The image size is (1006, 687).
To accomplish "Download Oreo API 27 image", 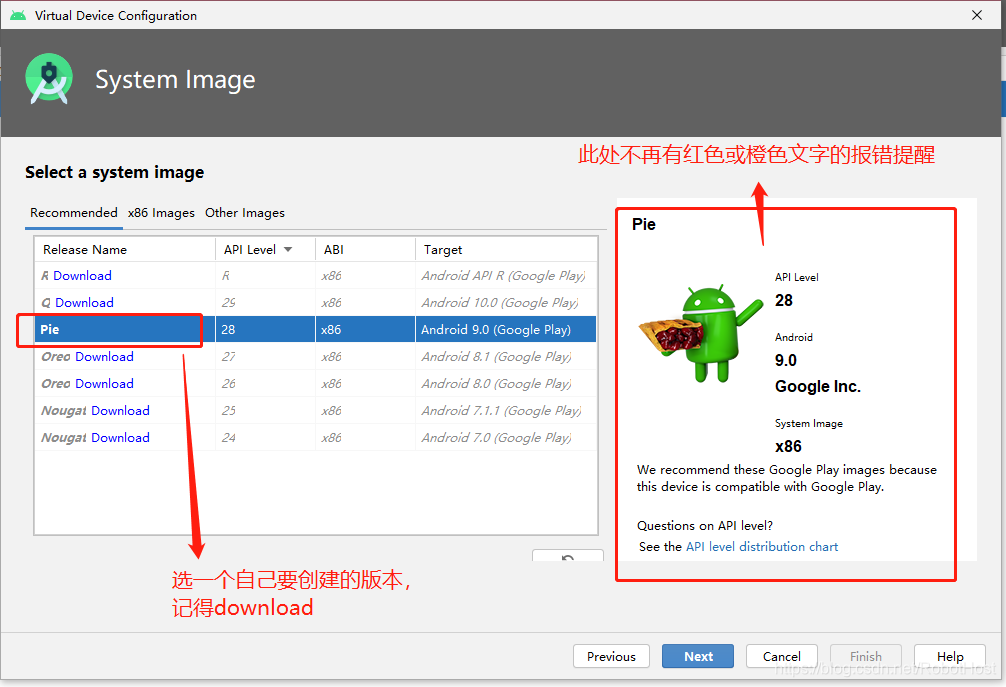I will 104,357.
